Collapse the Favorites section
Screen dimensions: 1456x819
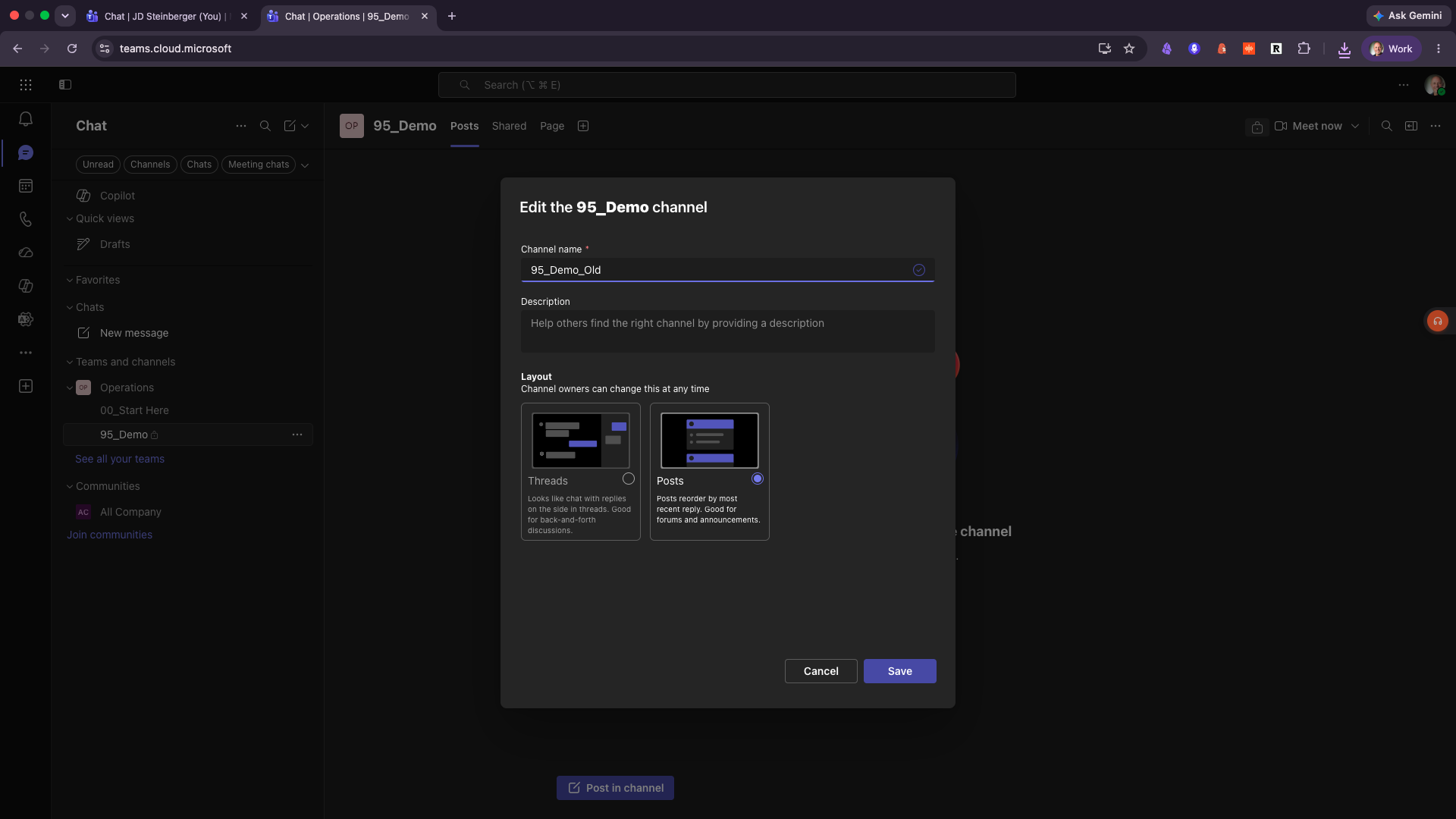[x=70, y=280]
